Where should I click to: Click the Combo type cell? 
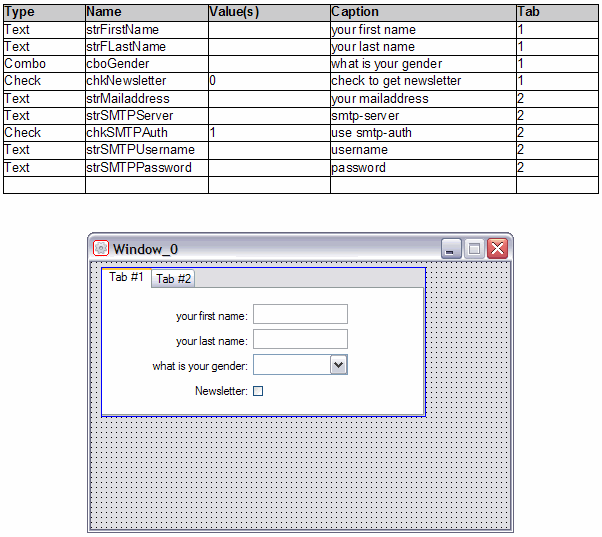[x=44, y=64]
